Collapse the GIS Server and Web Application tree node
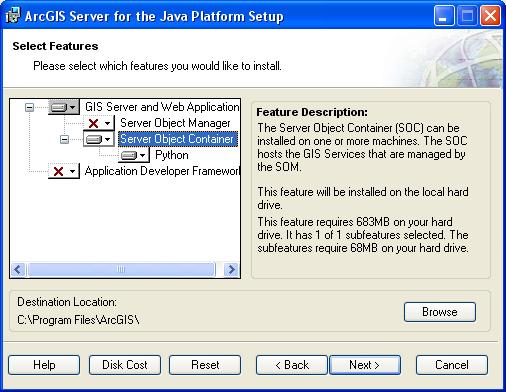506x392 pixels. tap(29, 107)
